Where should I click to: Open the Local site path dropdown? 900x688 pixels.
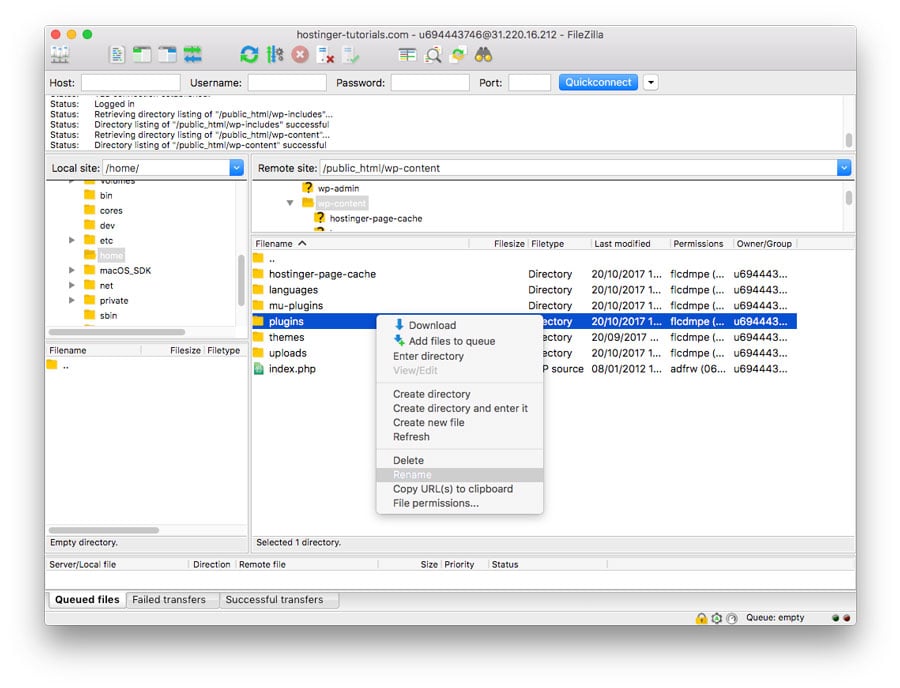pyautogui.click(x=236, y=168)
